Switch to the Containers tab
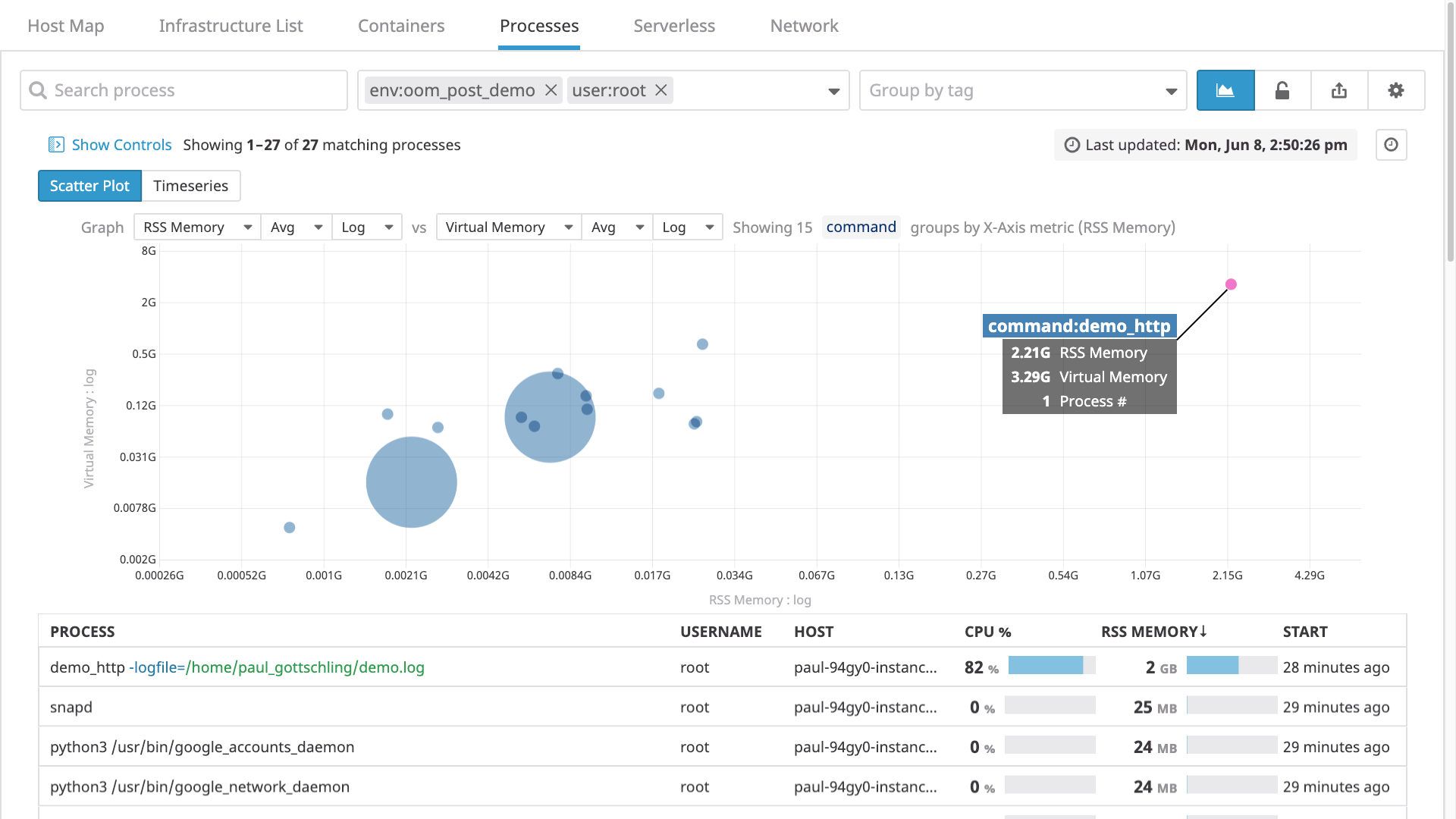The image size is (1456, 819). (x=401, y=25)
